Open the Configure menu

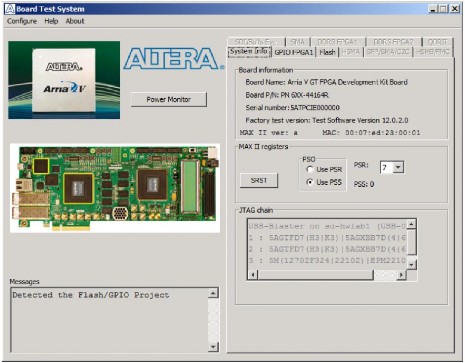pos(22,21)
